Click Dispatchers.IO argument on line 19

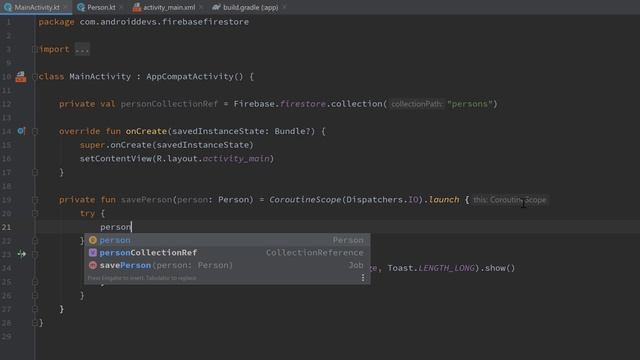(x=382, y=200)
